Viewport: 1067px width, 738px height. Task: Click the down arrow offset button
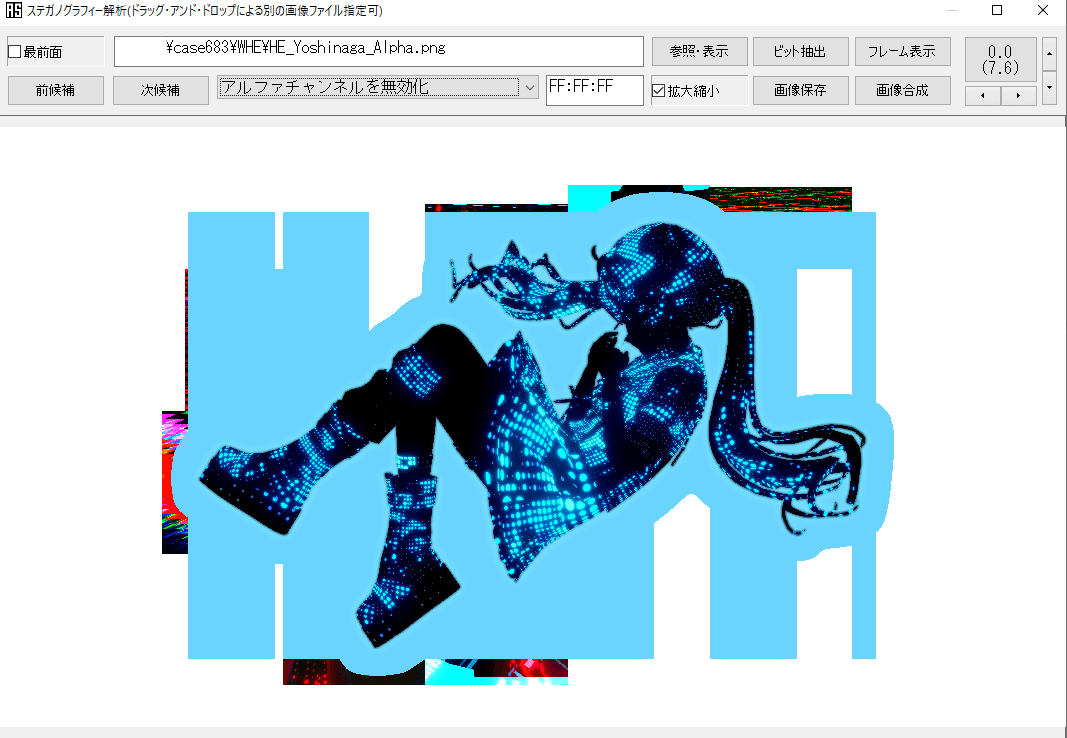[x=1049, y=88]
